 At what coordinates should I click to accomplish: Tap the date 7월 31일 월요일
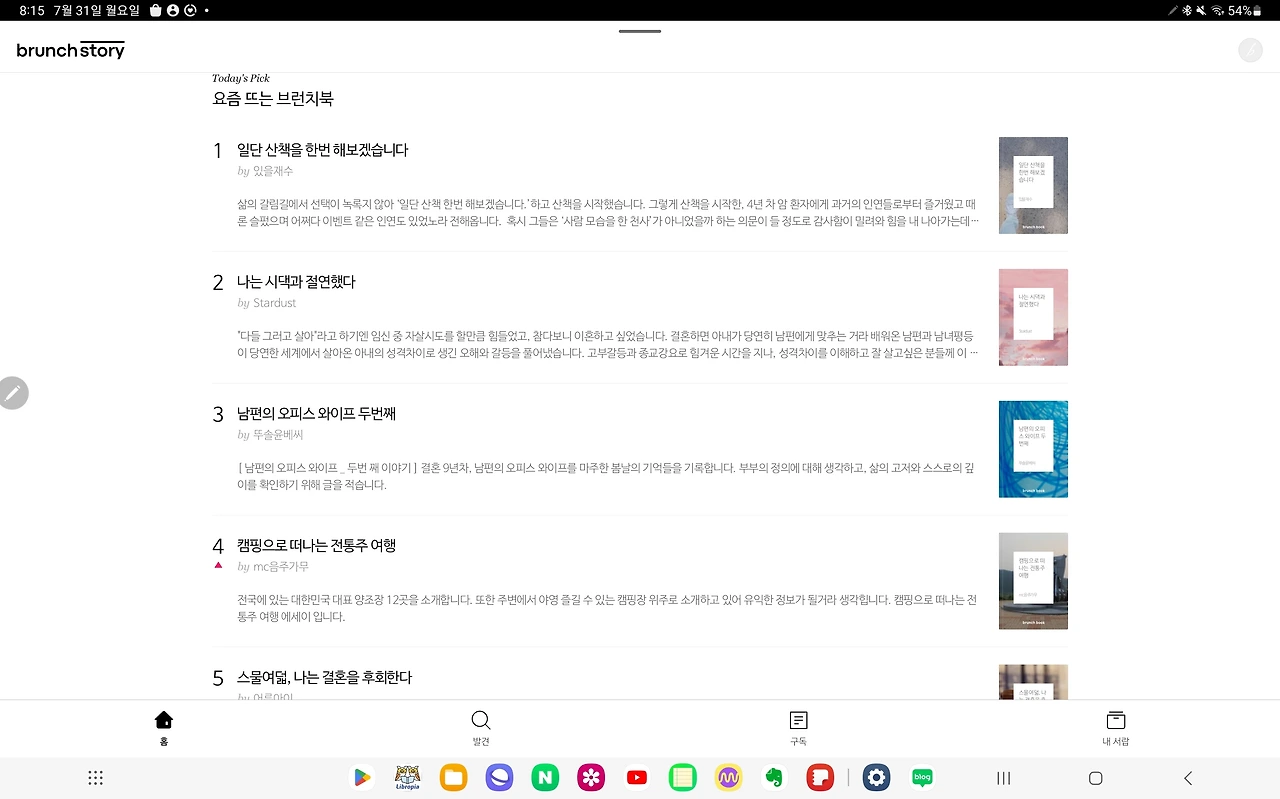click(98, 10)
